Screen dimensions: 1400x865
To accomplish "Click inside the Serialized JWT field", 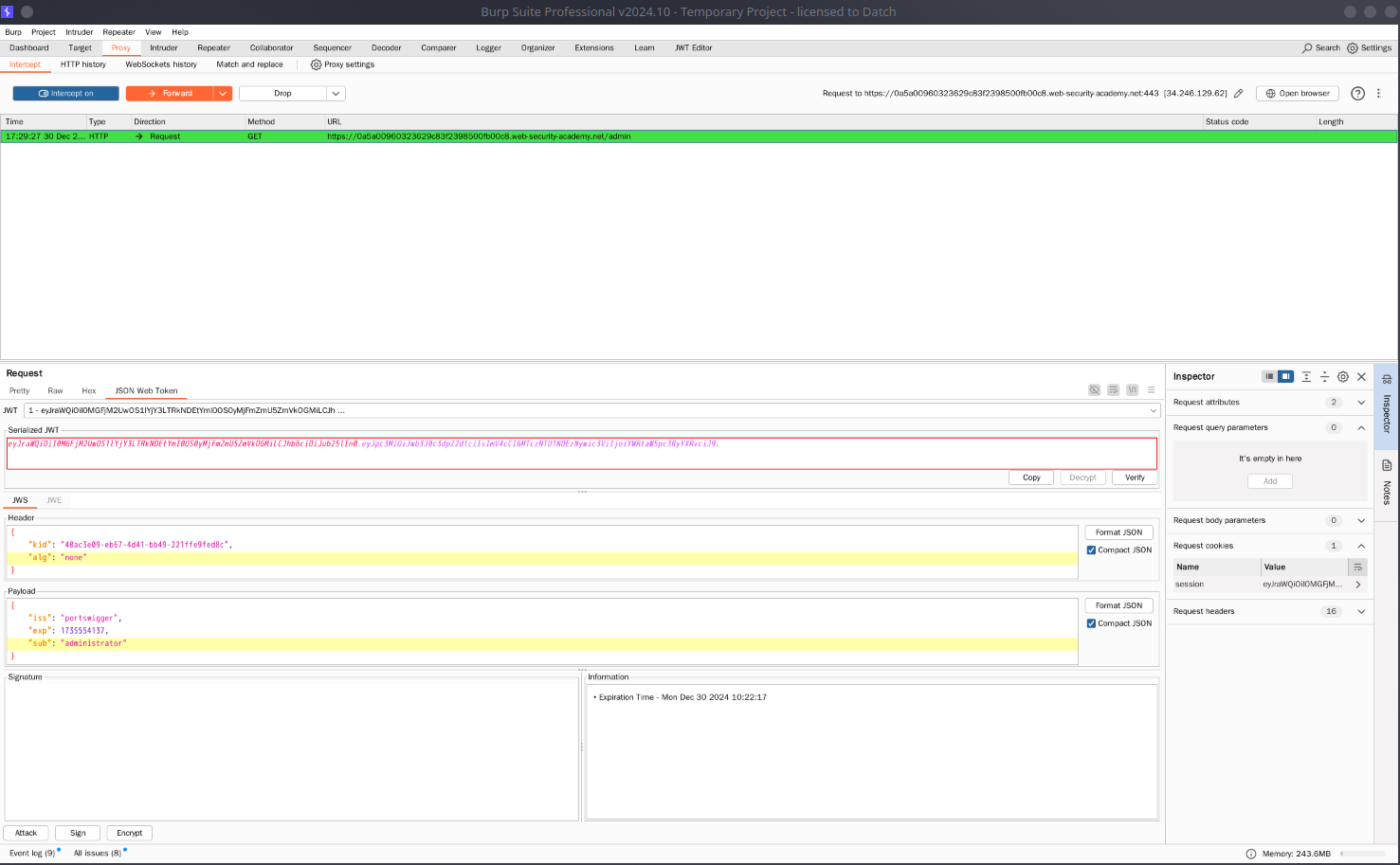I will 581,454.
